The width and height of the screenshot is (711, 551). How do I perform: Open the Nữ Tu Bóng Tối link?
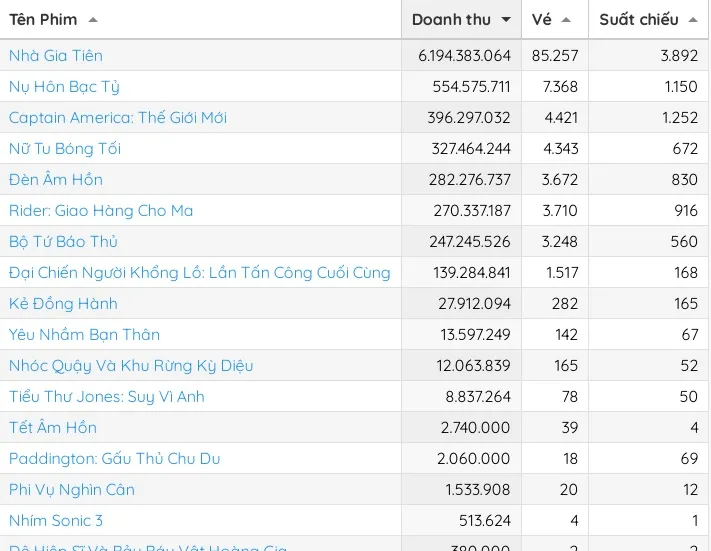pos(65,149)
